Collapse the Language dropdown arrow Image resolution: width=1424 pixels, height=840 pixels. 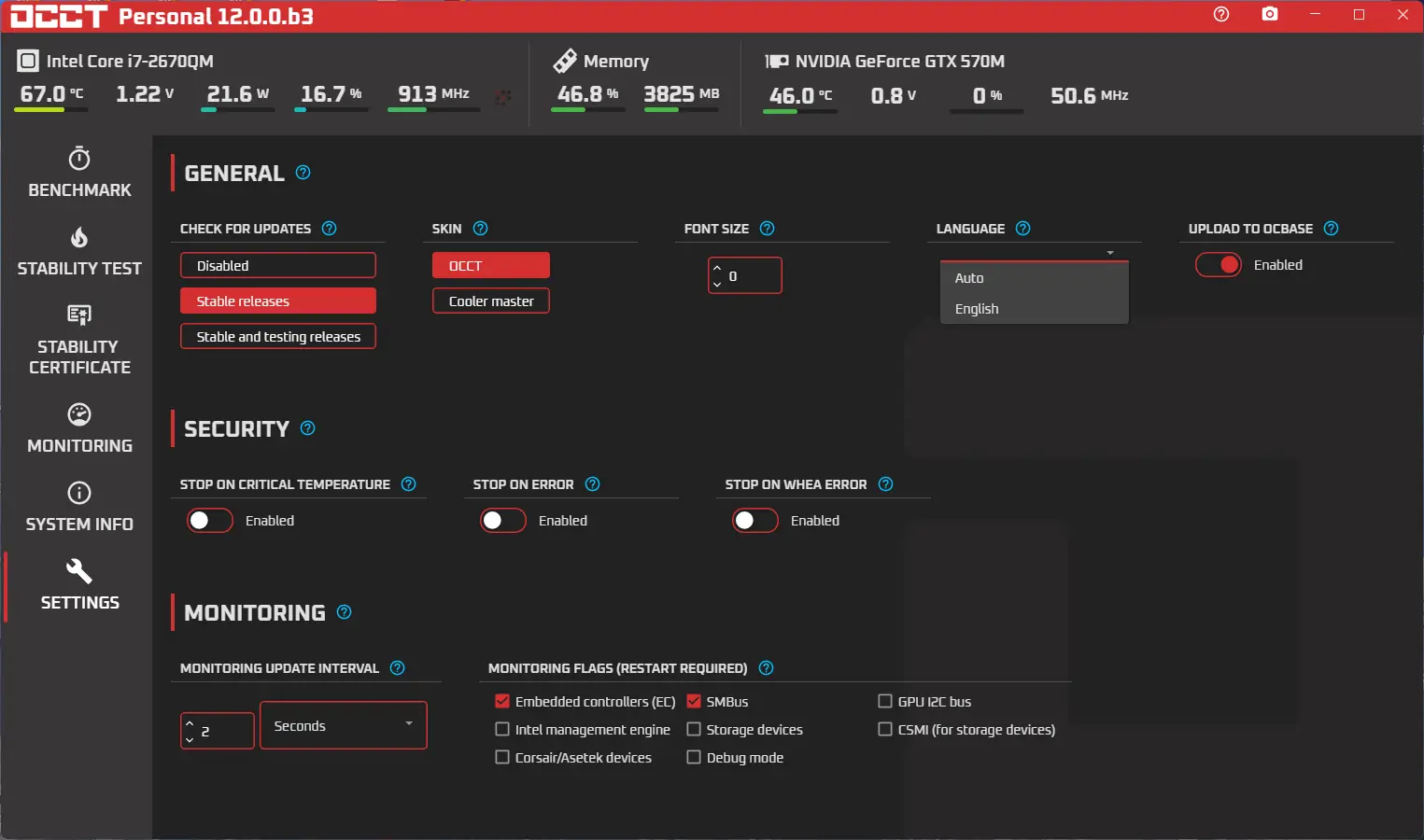pos(1110,253)
